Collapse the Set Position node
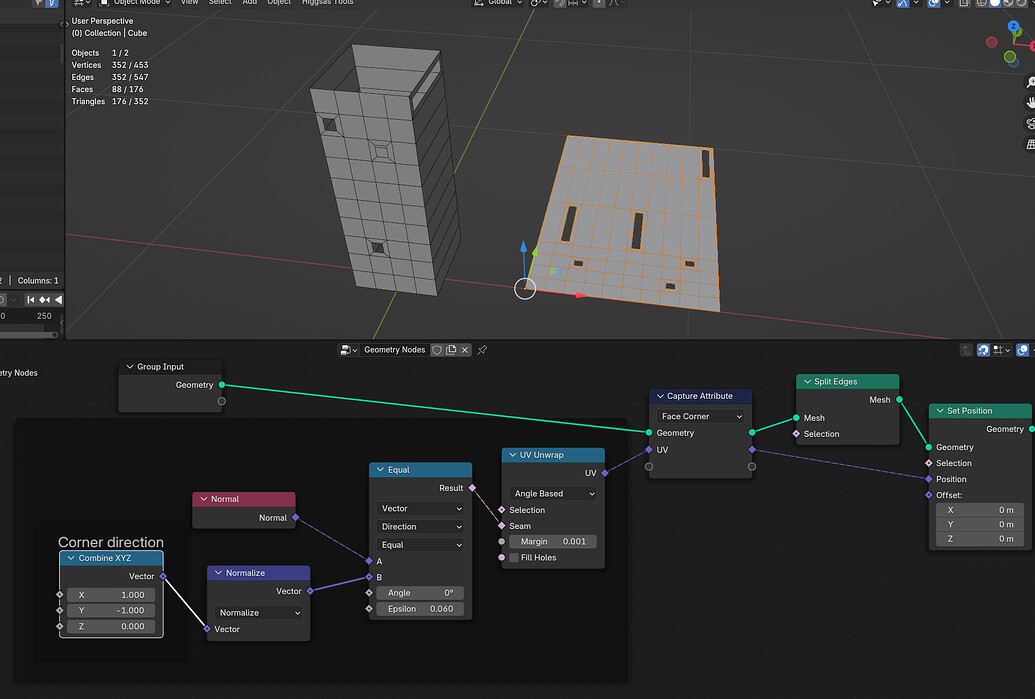Image resolution: width=1035 pixels, height=699 pixels. click(x=940, y=411)
